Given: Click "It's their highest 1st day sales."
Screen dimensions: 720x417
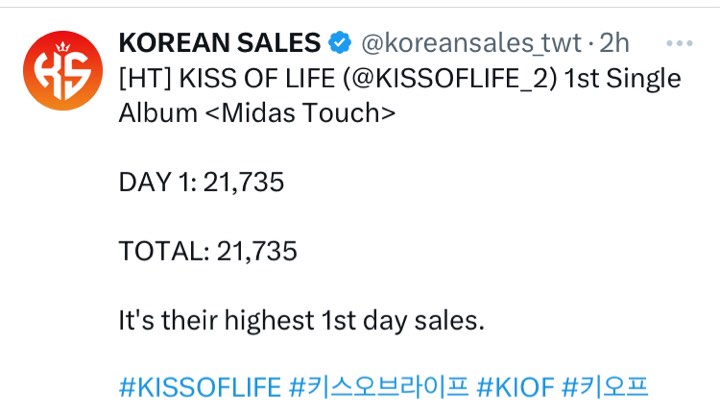Looking at the screenshot, I should (x=302, y=320).
